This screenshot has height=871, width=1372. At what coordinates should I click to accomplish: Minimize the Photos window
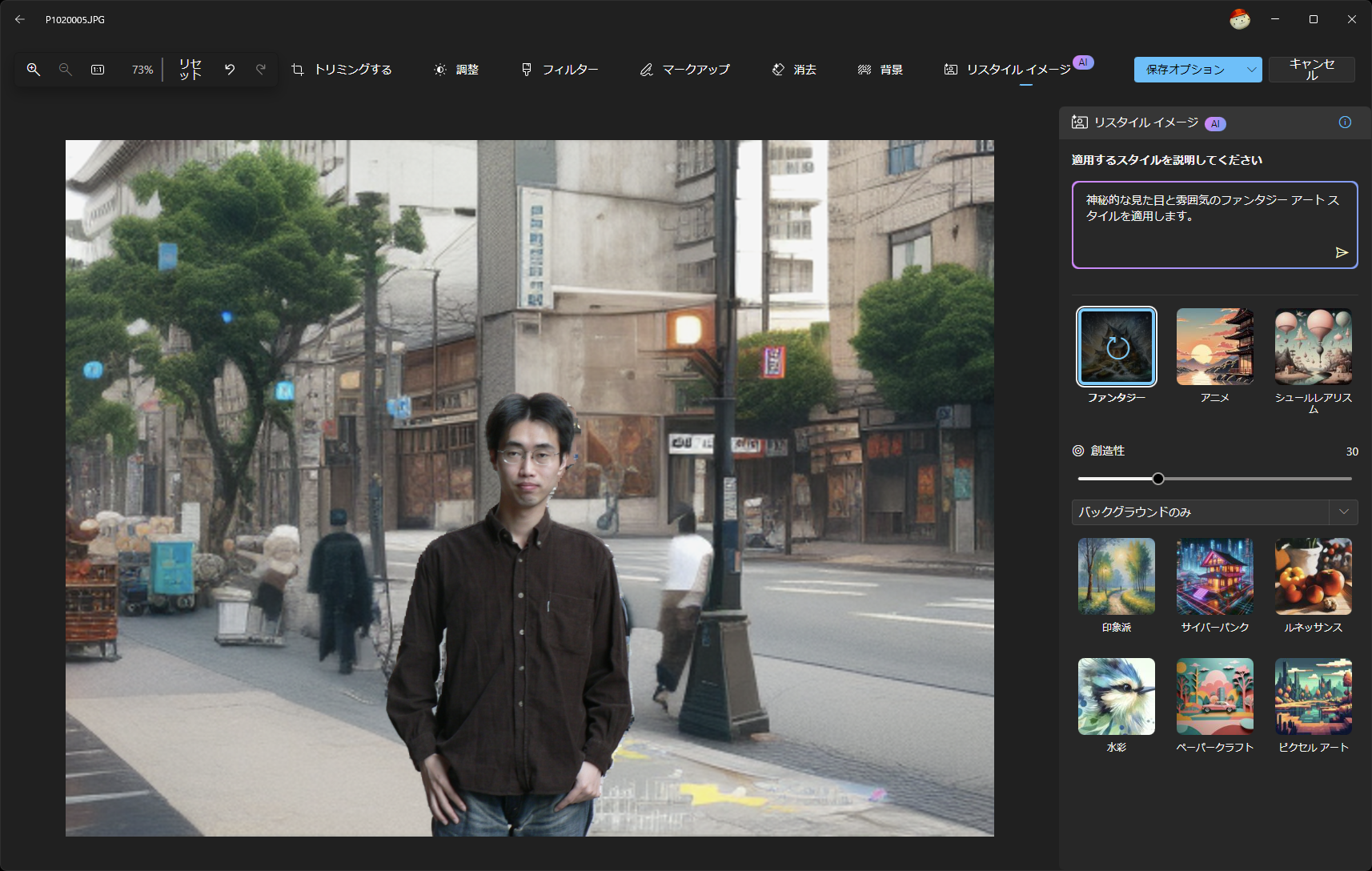pyautogui.click(x=1275, y=19)
